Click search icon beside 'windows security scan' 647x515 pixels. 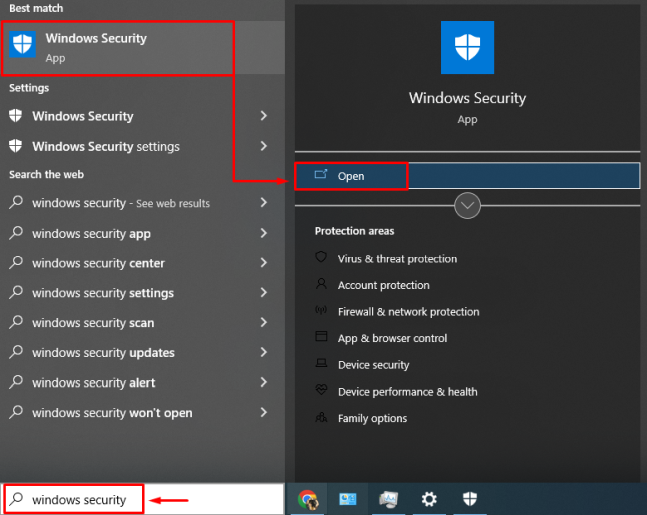click(x=16, y=321)
